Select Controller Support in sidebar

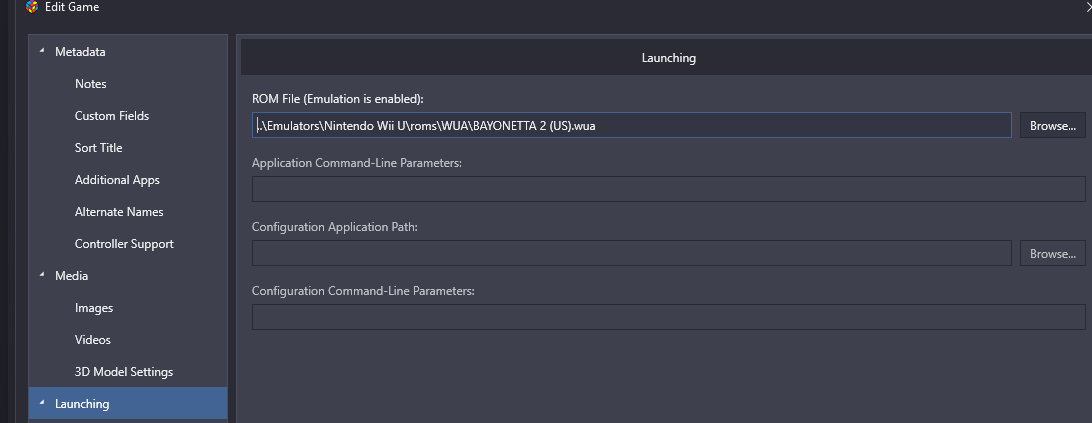tap(124, 244)
